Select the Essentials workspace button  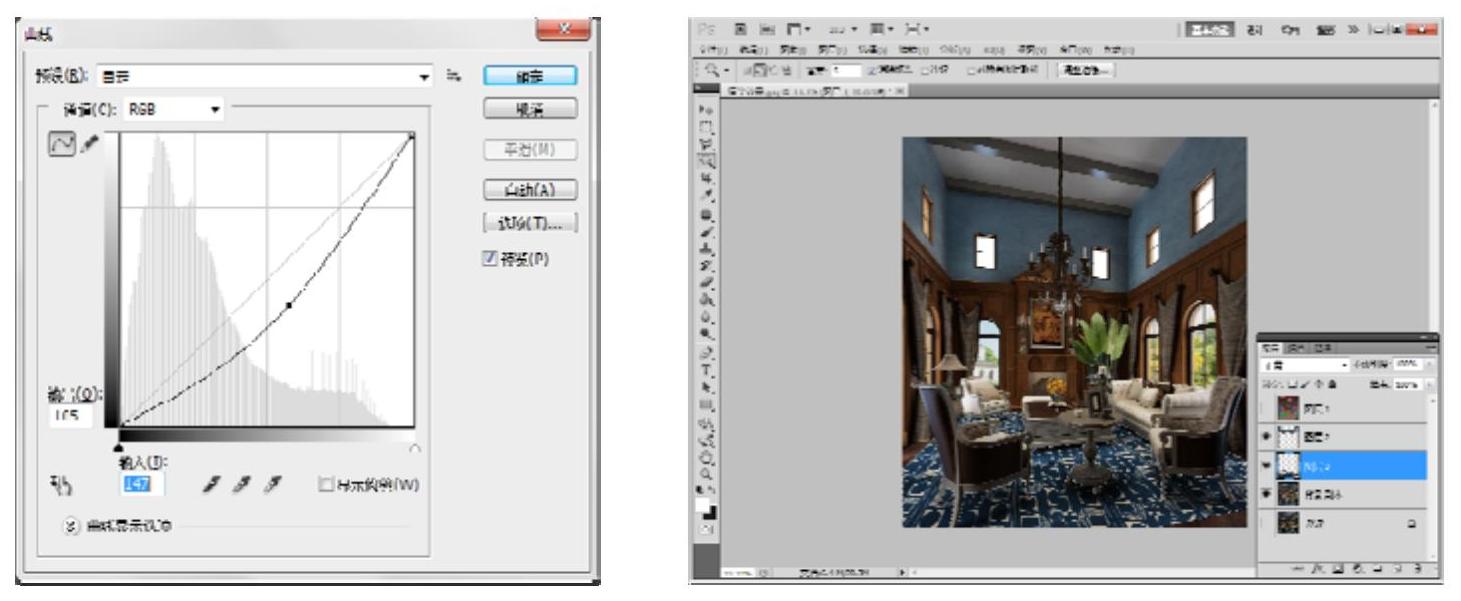[1209, 28]
